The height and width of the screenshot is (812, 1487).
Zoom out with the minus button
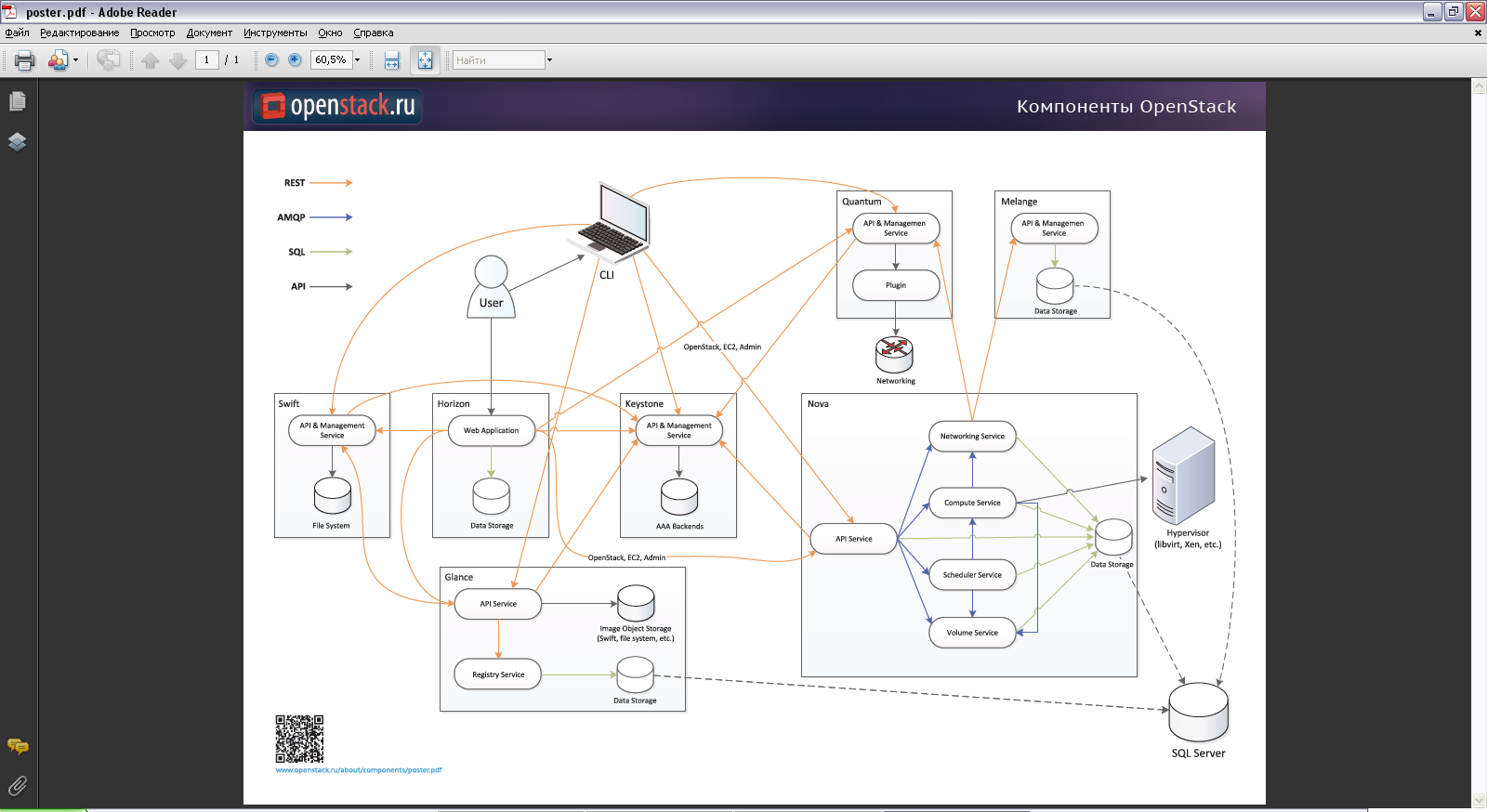(271, 59)
